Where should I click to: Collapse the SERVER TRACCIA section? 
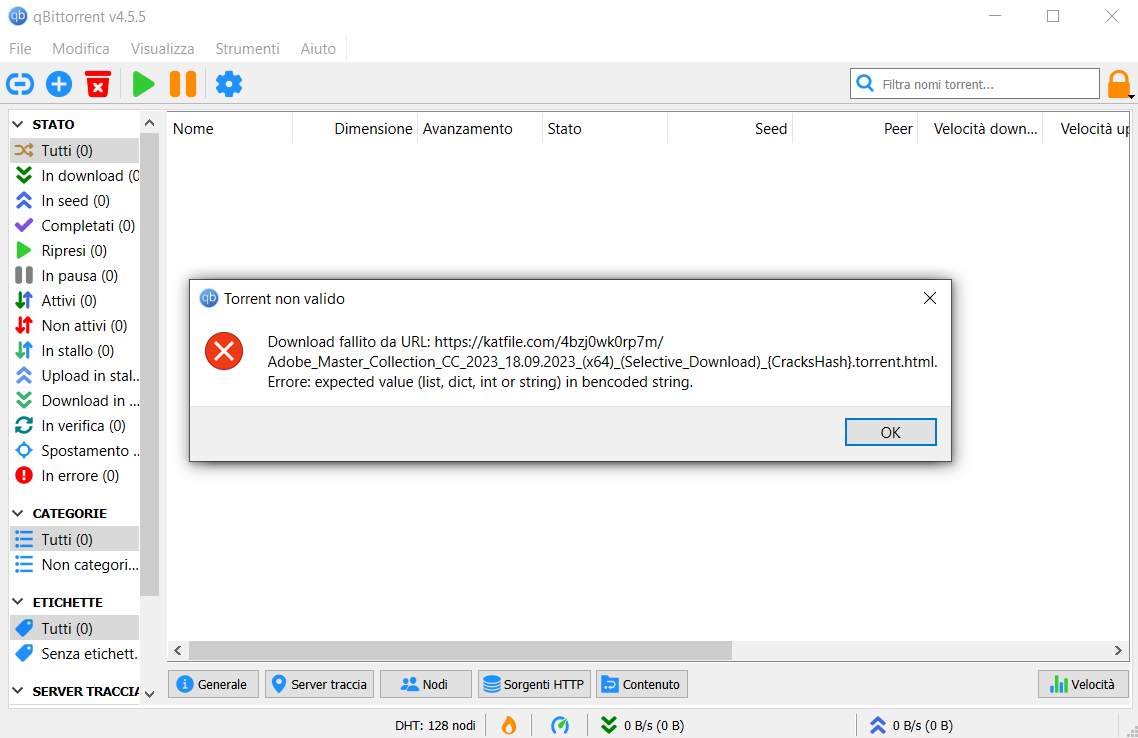point(18,692)
